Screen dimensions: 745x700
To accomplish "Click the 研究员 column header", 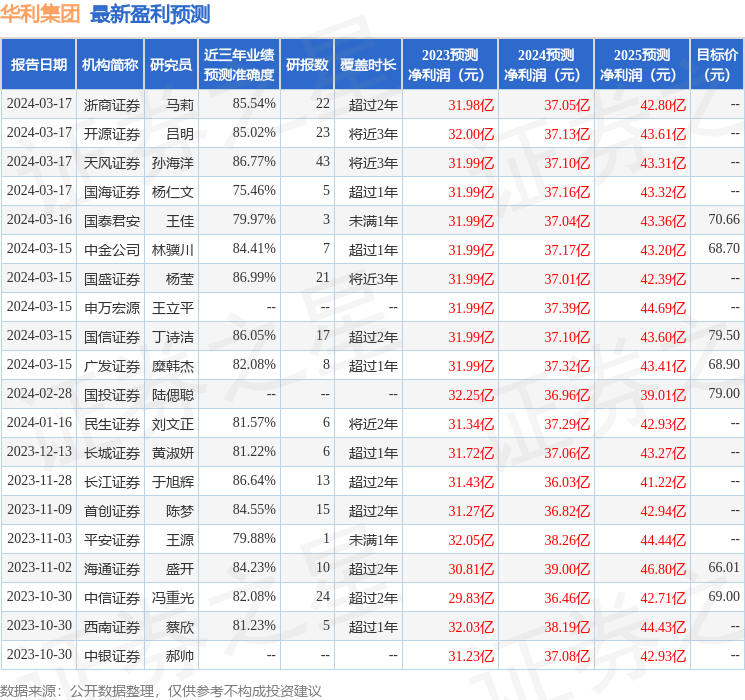I will click(x=171, y=65).
